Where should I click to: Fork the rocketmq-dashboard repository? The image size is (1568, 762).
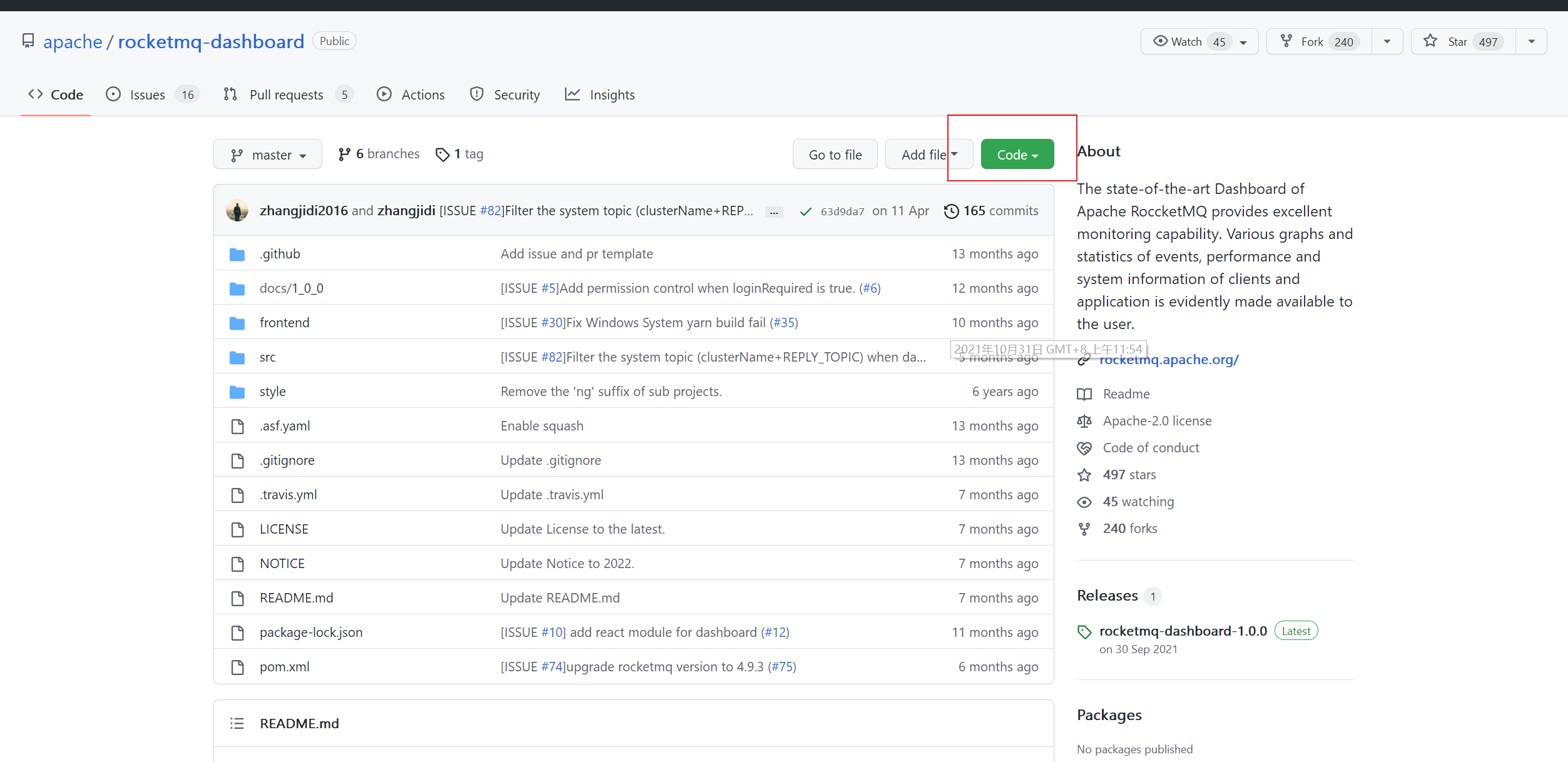(x=1320, y=41)
